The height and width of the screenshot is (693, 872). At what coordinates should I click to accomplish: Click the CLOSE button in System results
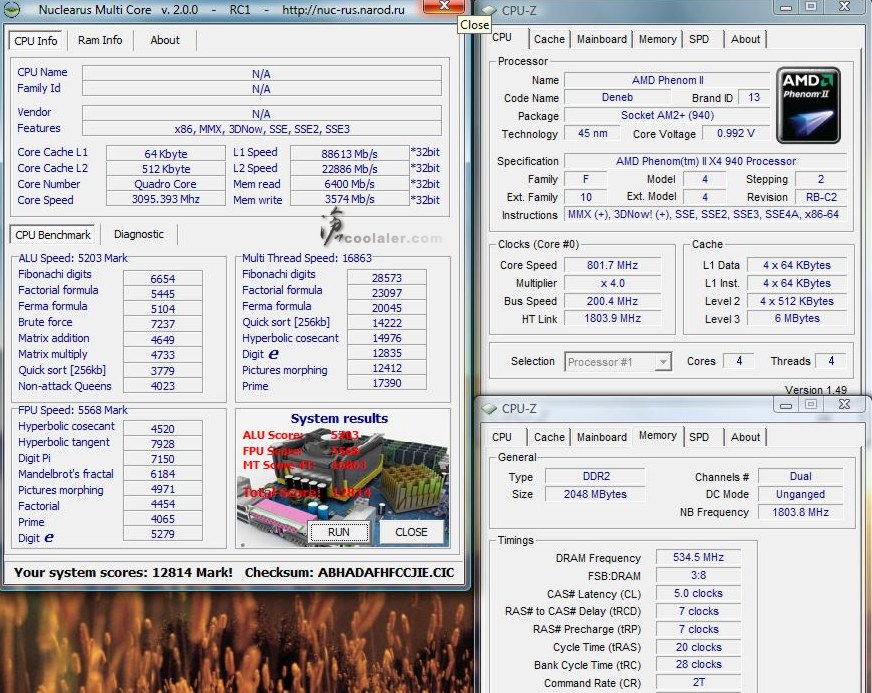411,532
